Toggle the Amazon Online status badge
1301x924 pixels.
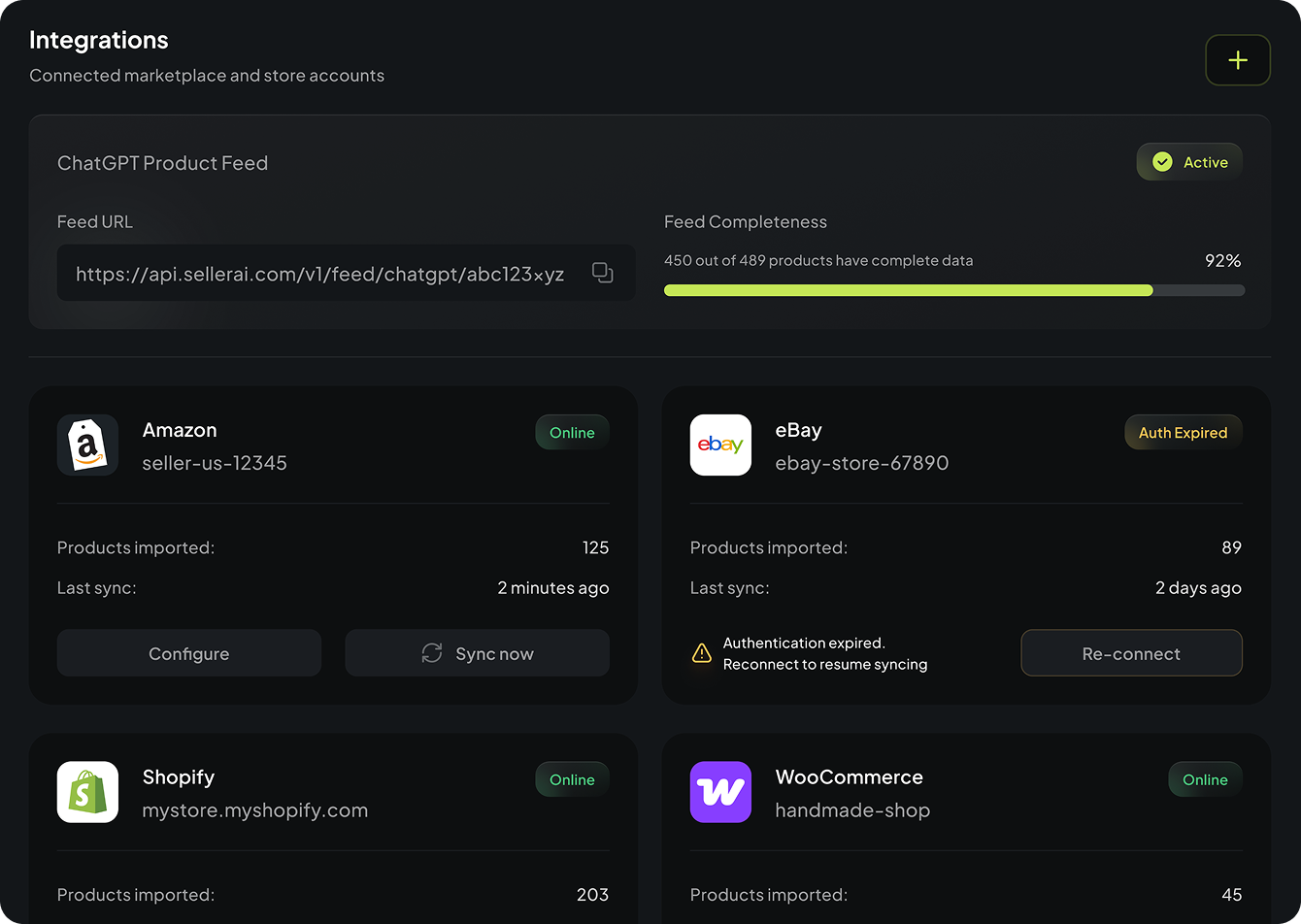click(x=572, y=432)
